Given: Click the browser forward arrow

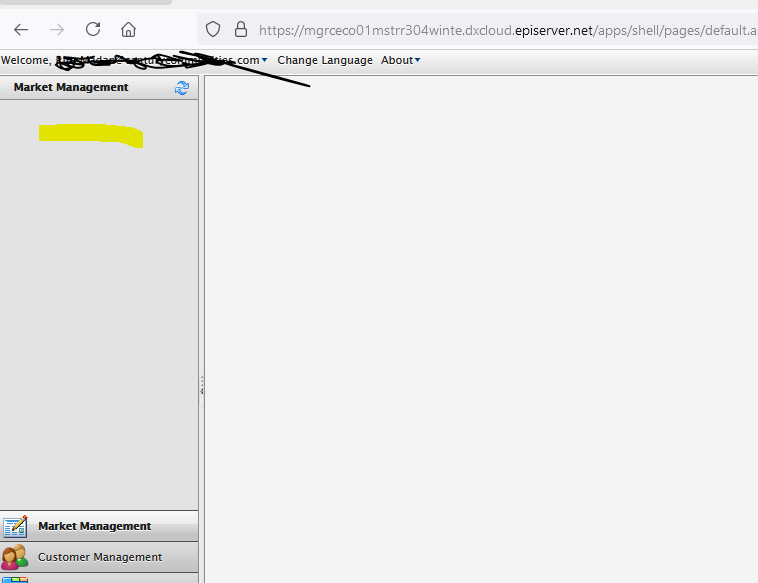Looking at the screenshot, I should pos(57,30).
